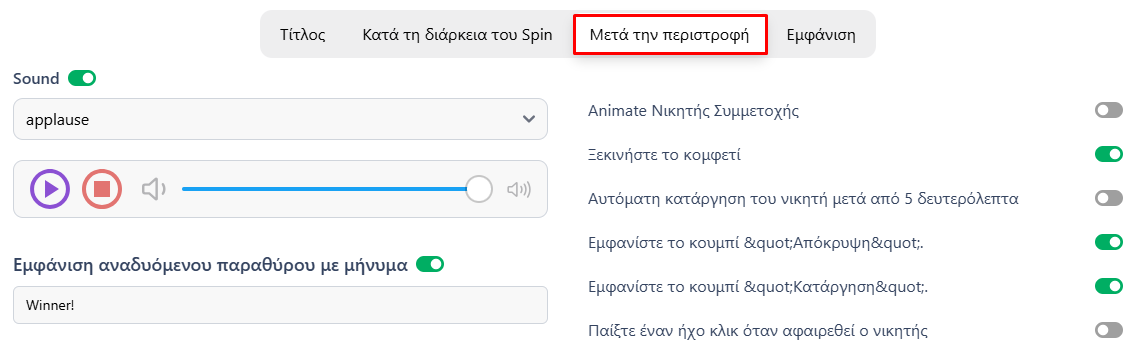Turn off Ξεκινήστε το κομφετί
Screen dimensions: 1136x360
pos(1108,154)
